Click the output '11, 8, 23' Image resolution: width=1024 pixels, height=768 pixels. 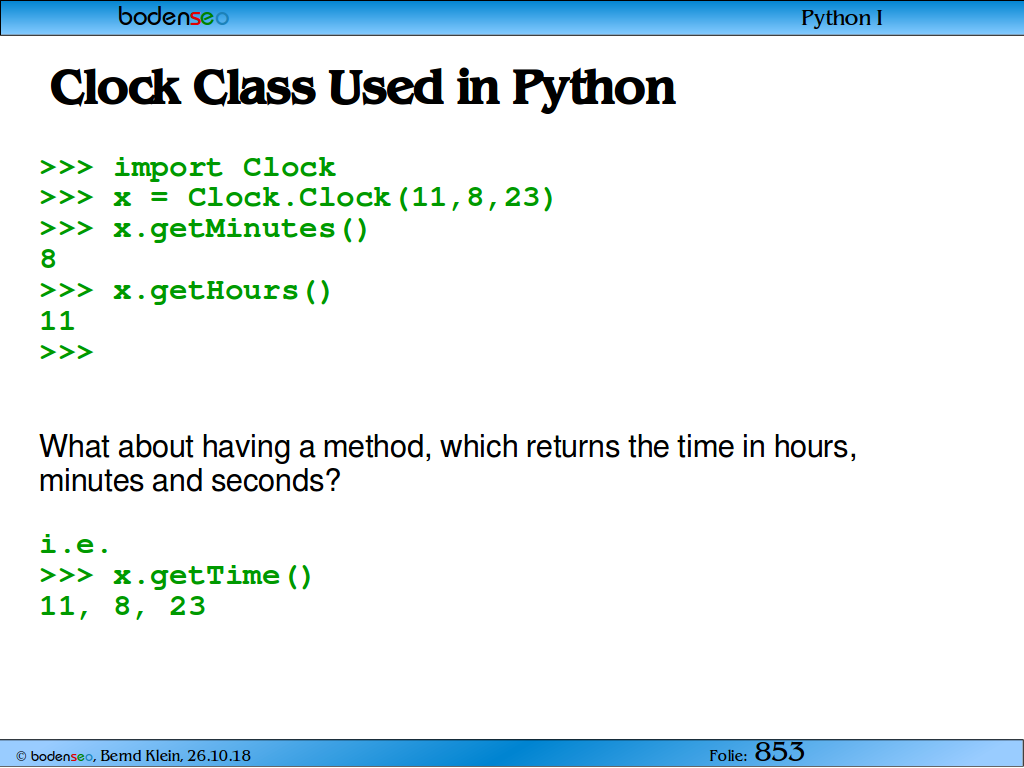[123, 607]
